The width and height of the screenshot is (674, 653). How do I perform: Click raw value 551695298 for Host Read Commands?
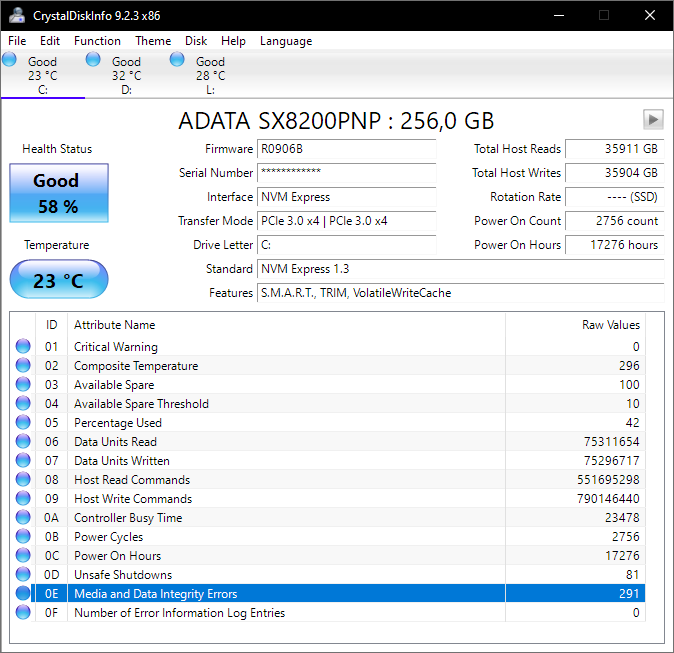pos(608,480)
